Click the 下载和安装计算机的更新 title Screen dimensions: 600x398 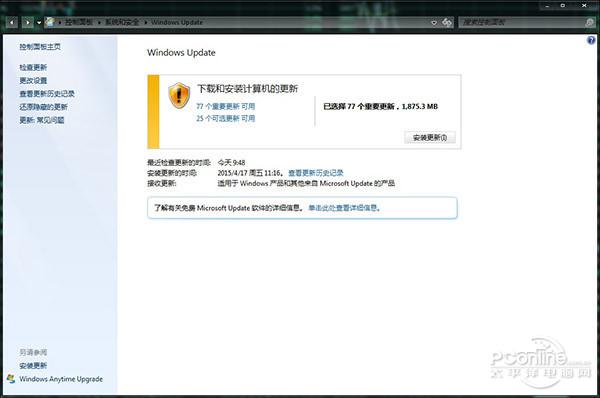(248, 89)
